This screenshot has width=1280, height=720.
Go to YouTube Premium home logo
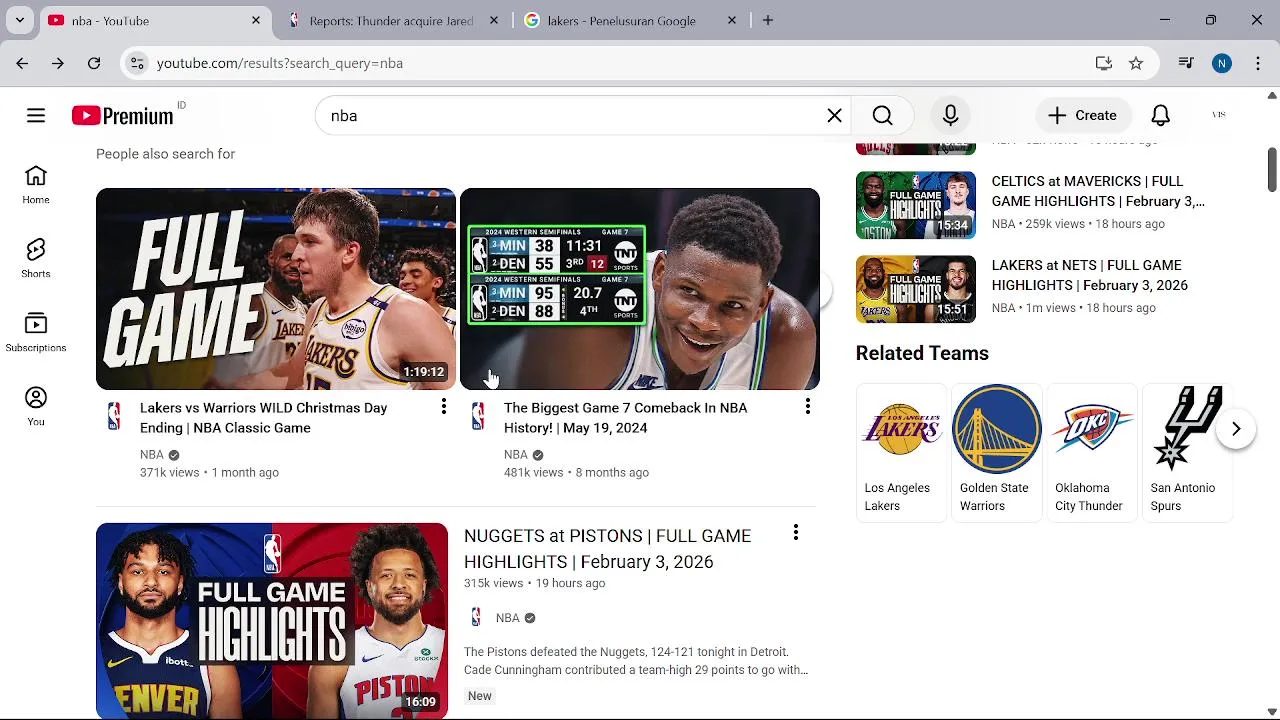pyautogui.click(x=123, y=116)
